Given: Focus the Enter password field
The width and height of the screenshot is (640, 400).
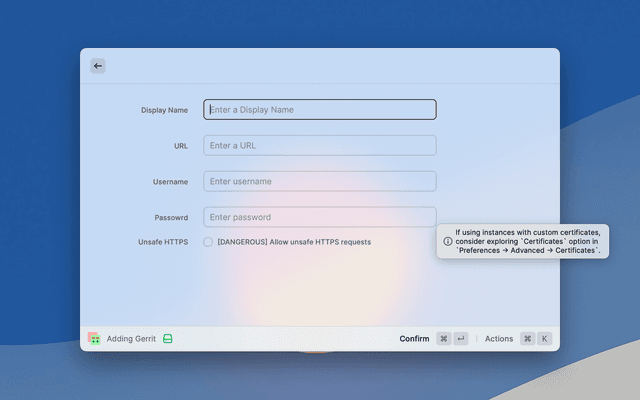Looking at the screenshot, I should [x=320, y=217].
